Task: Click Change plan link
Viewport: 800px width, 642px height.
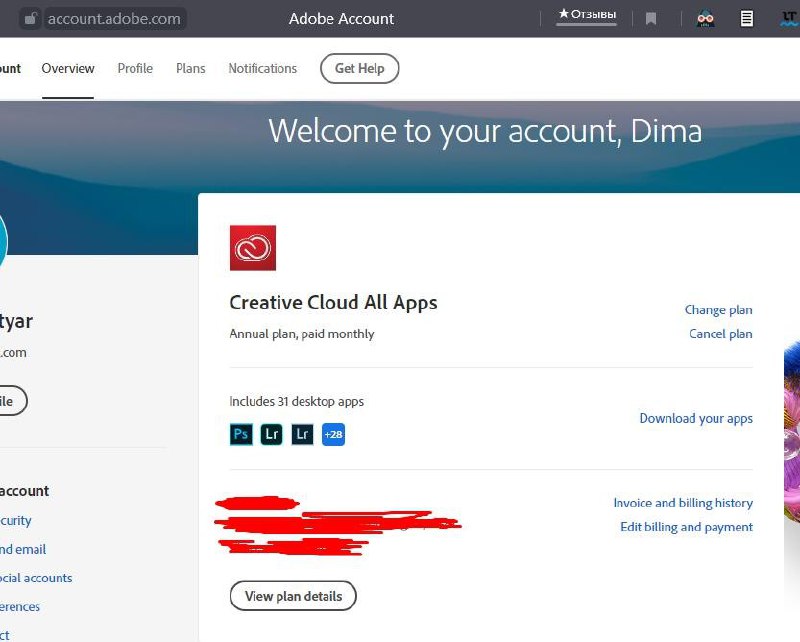Action: pos(718,310)
